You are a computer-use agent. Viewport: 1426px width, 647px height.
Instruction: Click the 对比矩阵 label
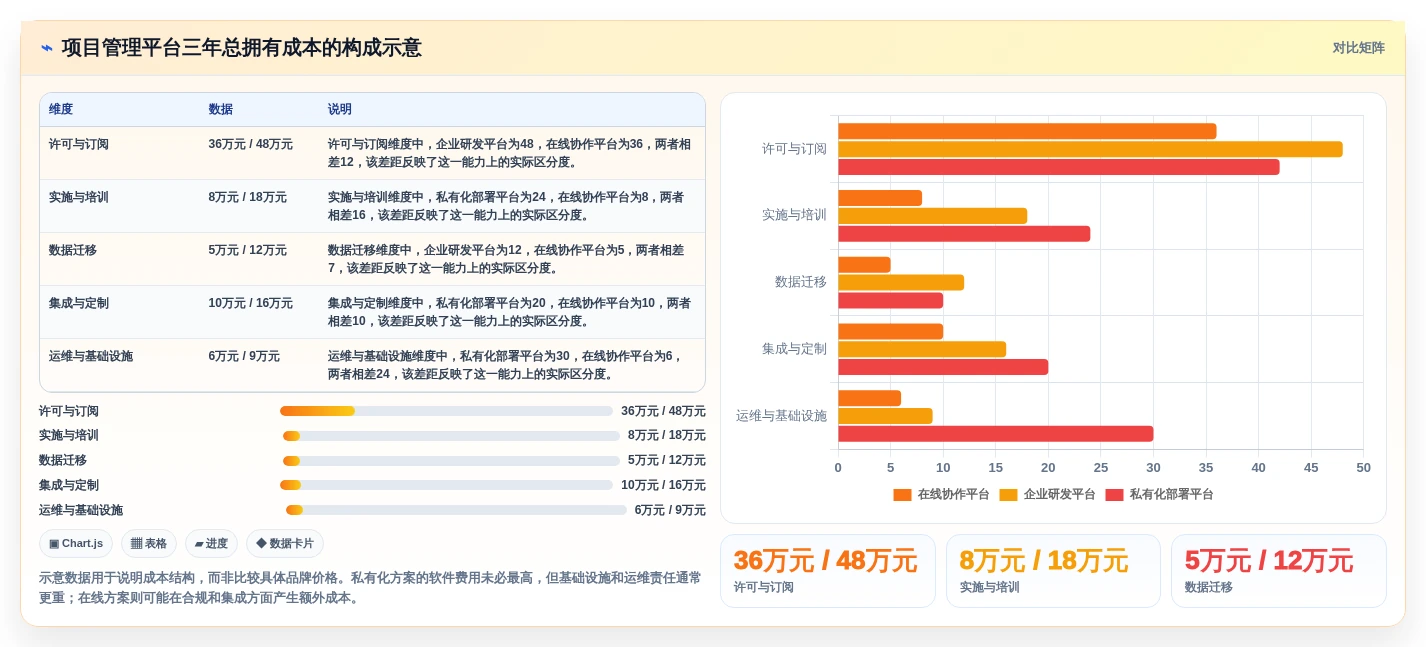1358,48
